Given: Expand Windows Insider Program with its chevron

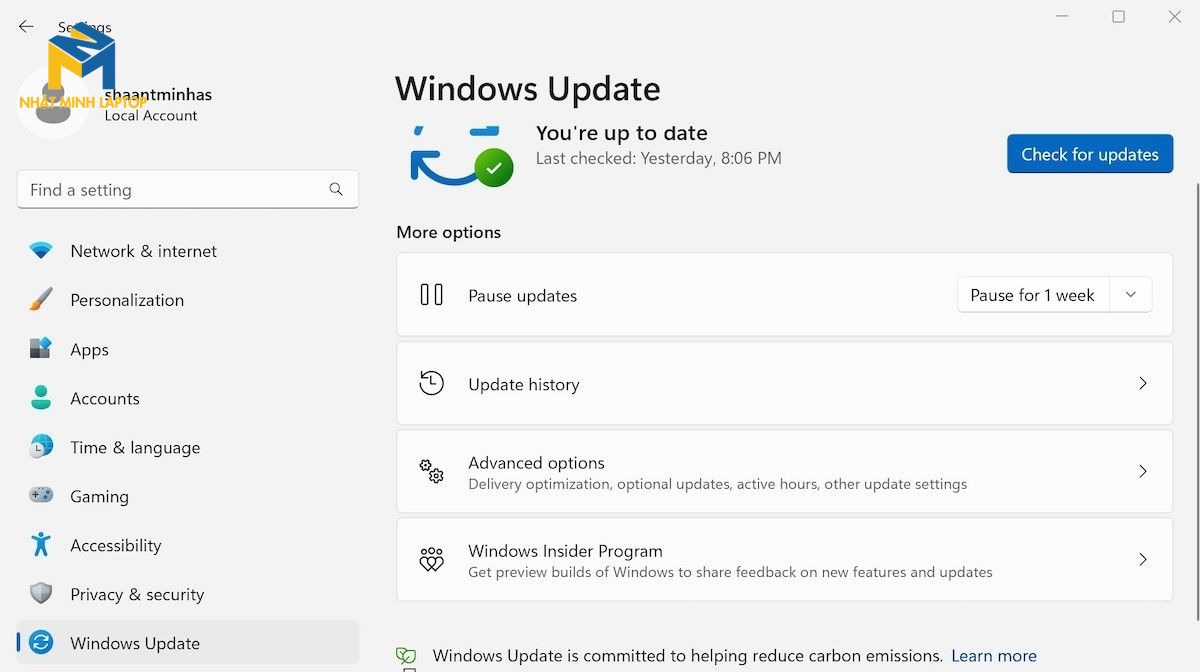Looking at the screenshot, I should [1143, 559].
